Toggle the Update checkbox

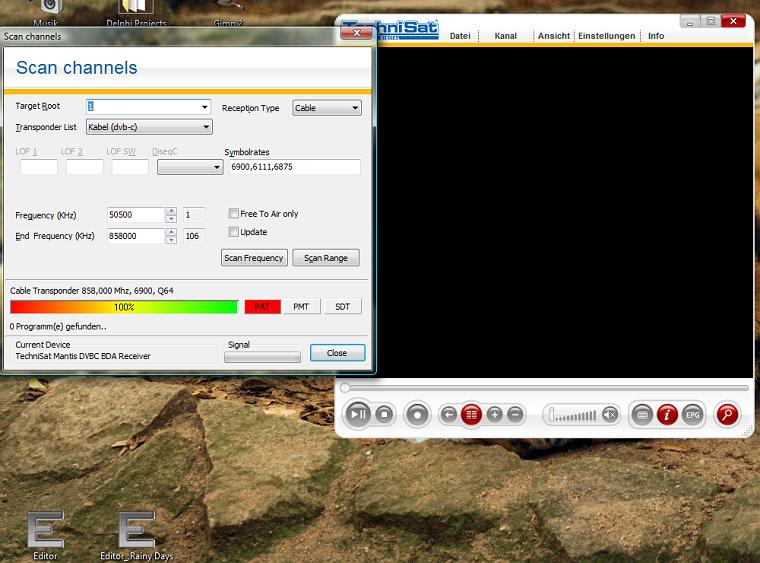[x=233, y=232]
